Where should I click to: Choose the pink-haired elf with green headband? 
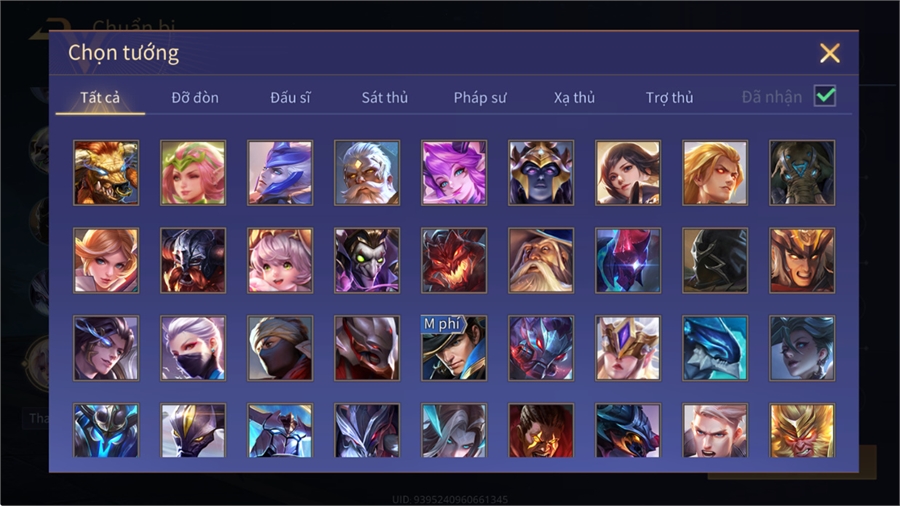193,173
